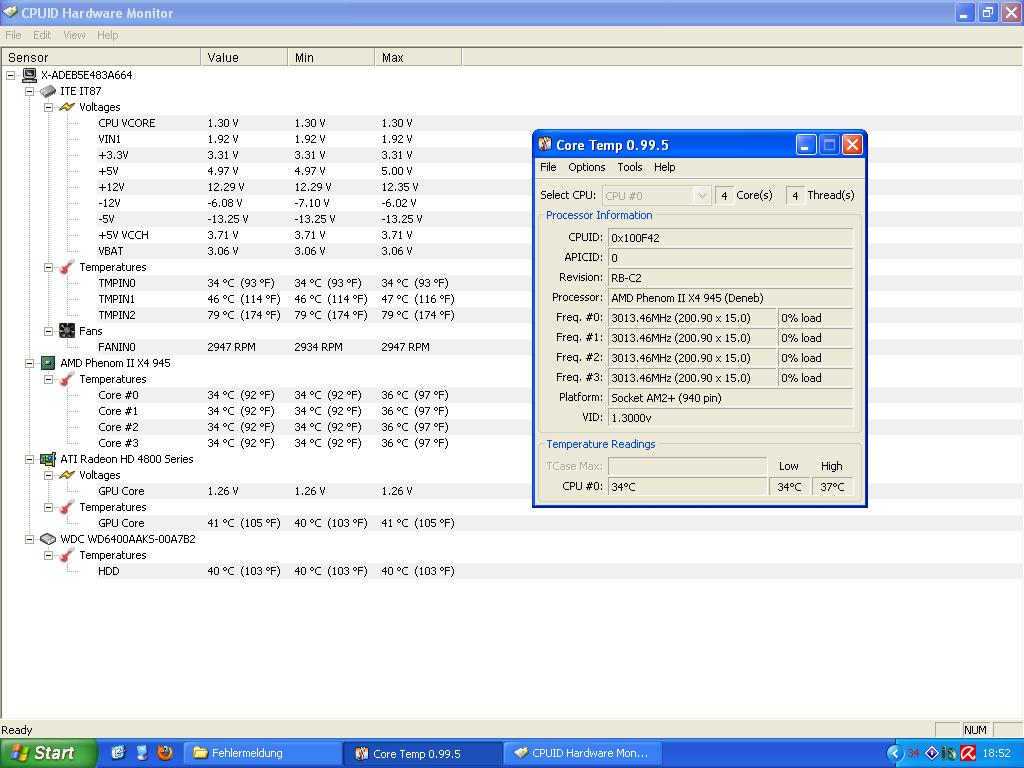Select the HDD temperature row

tap(279, 571)
